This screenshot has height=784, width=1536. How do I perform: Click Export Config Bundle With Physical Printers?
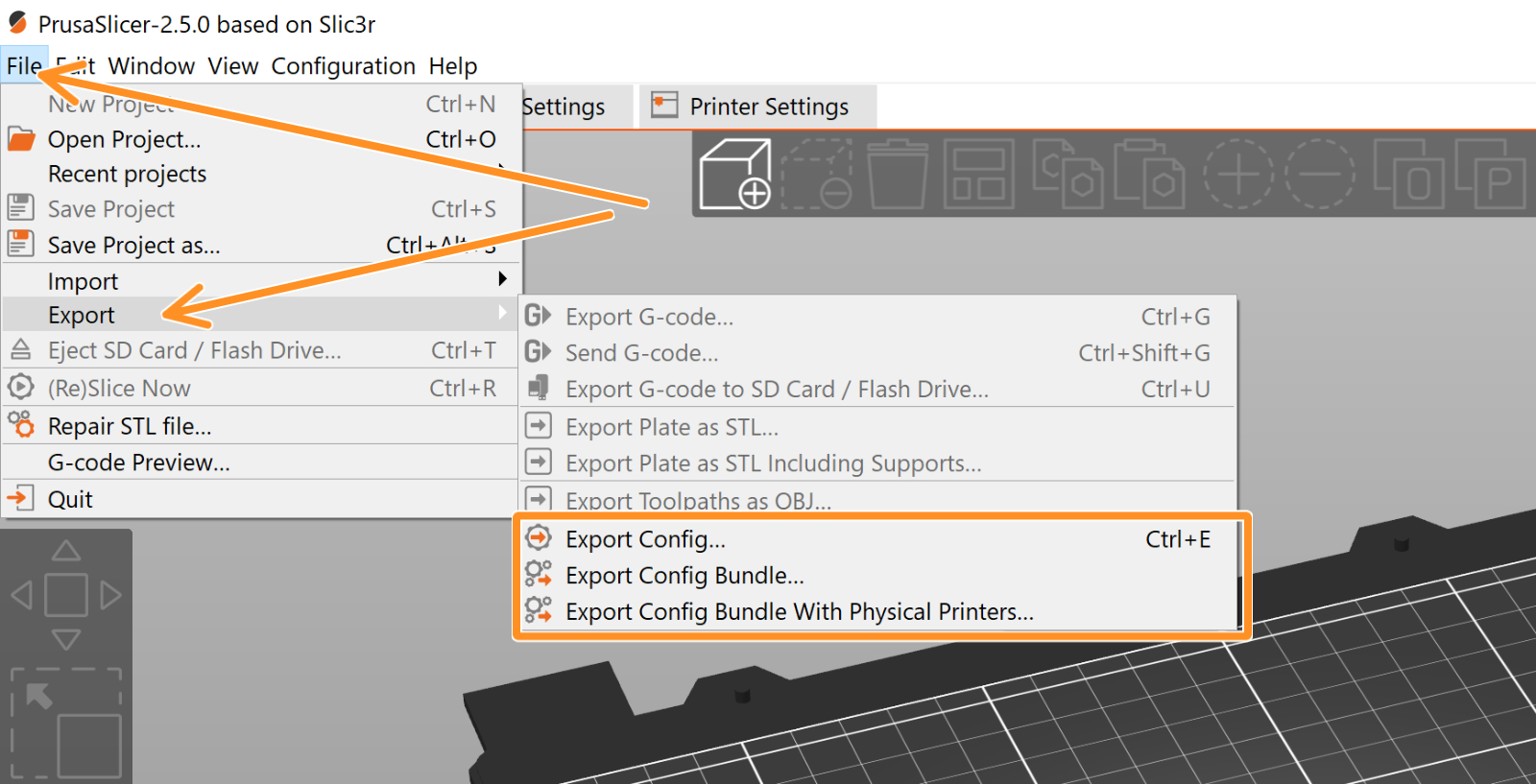tap(799, 612)
